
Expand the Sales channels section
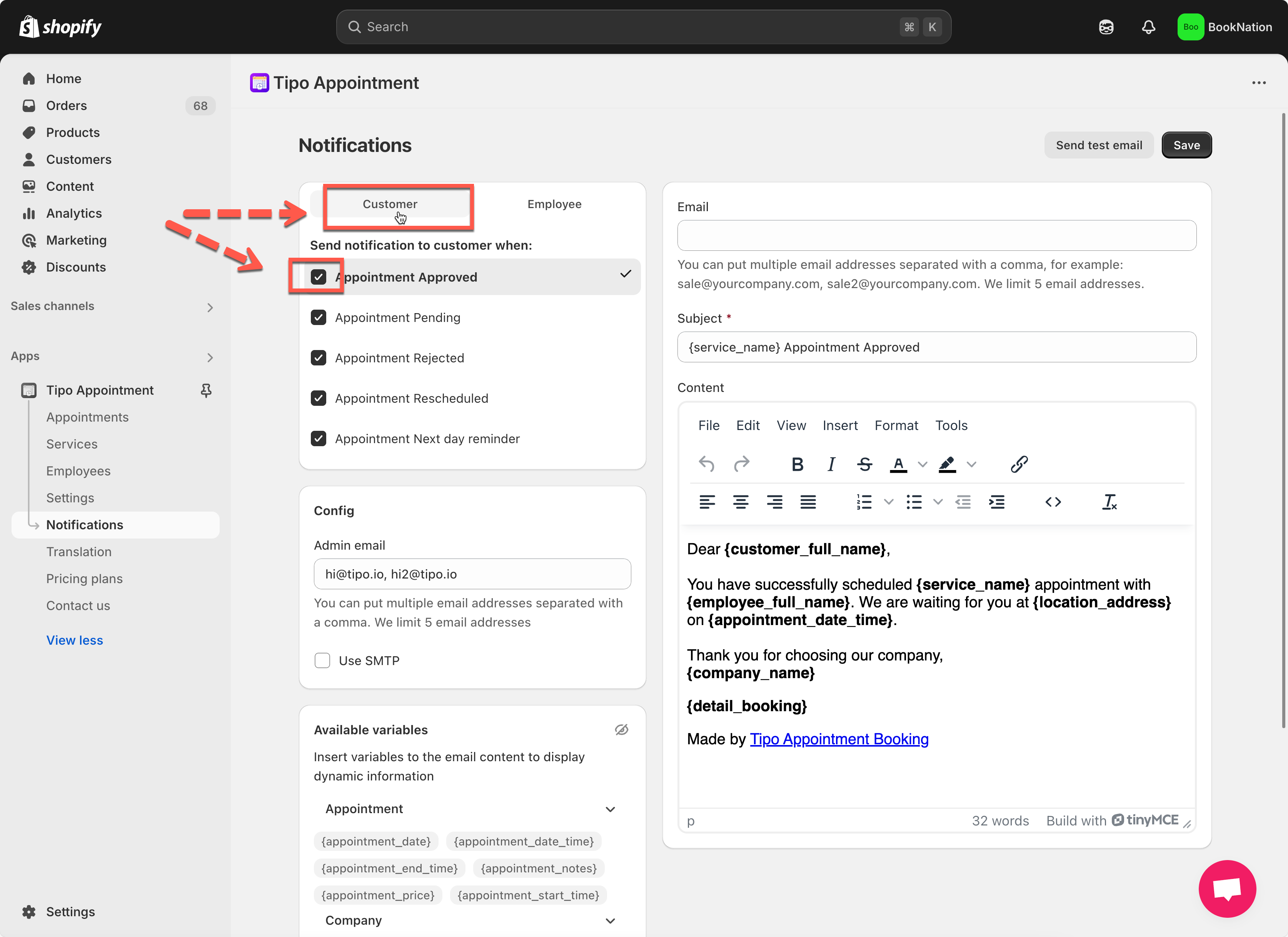click(210, 307)
